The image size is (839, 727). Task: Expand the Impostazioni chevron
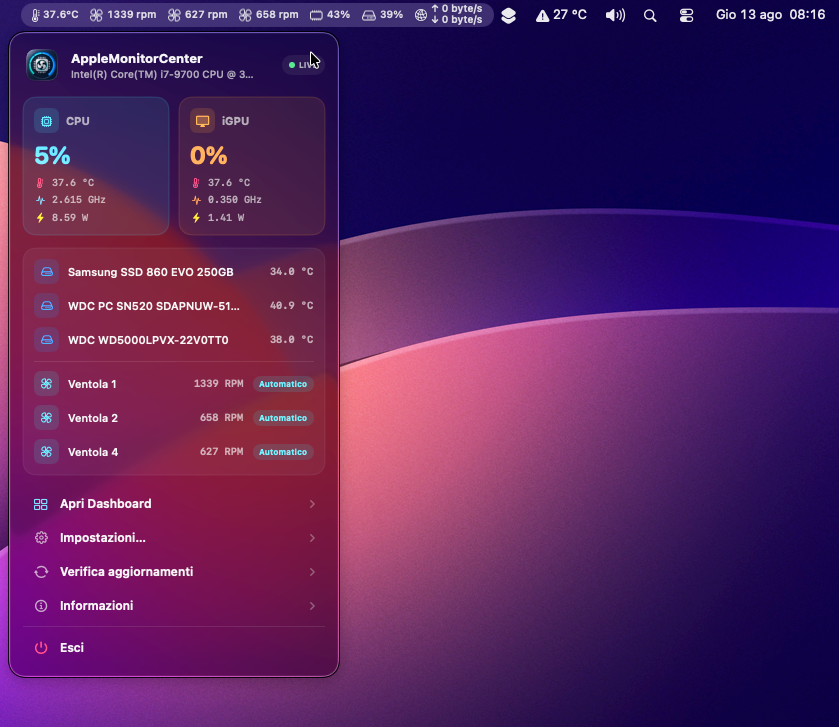coord(312,538)
